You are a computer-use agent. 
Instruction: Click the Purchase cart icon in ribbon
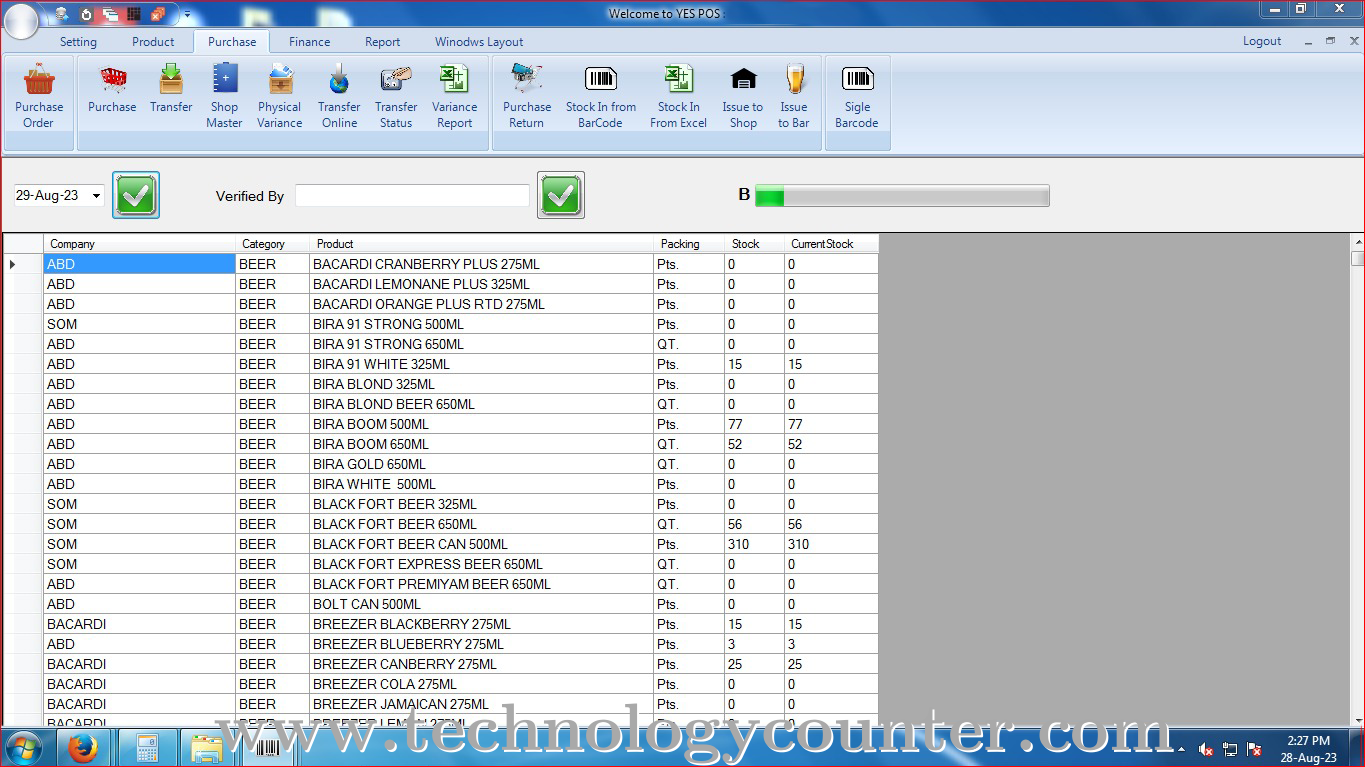112,79
